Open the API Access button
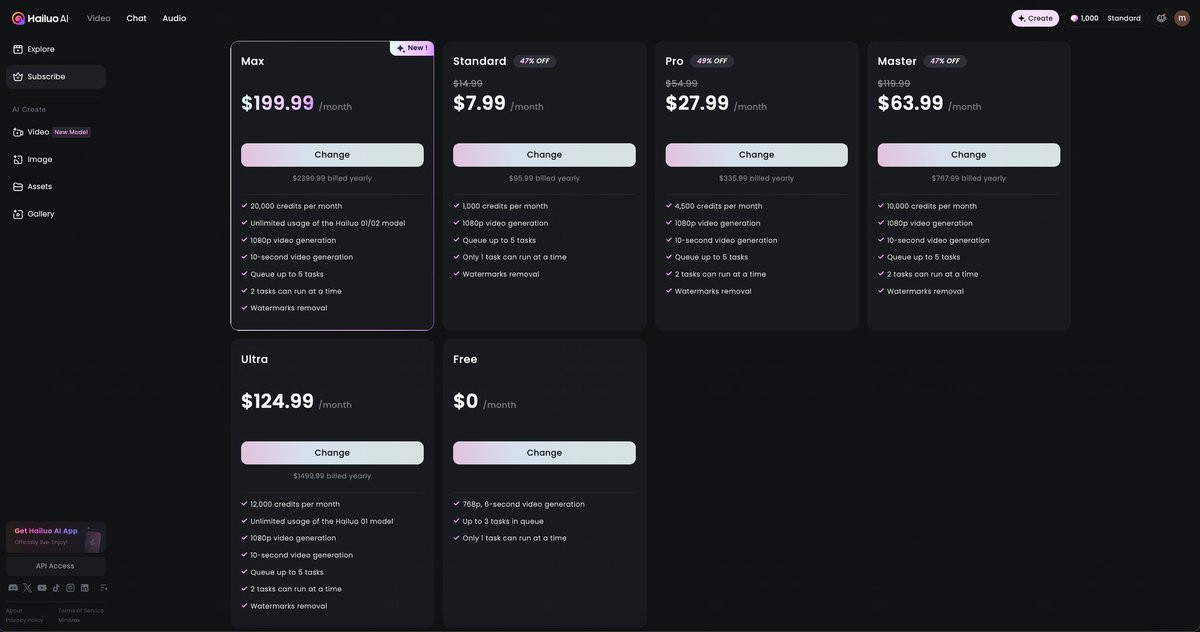The image size is (1200, 632). click(x=55, y=566)
